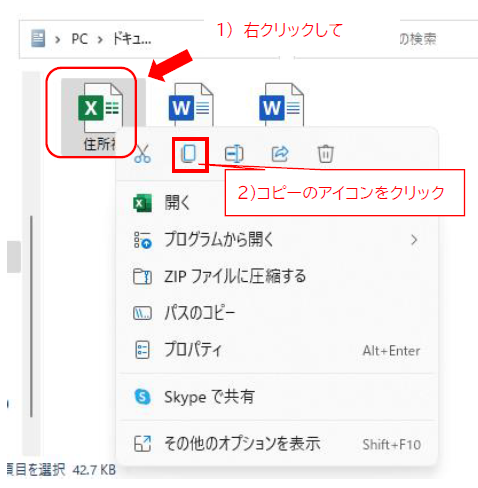Select the second Word document file
This screenshot has height=488, width=478.
pos(281,105)
